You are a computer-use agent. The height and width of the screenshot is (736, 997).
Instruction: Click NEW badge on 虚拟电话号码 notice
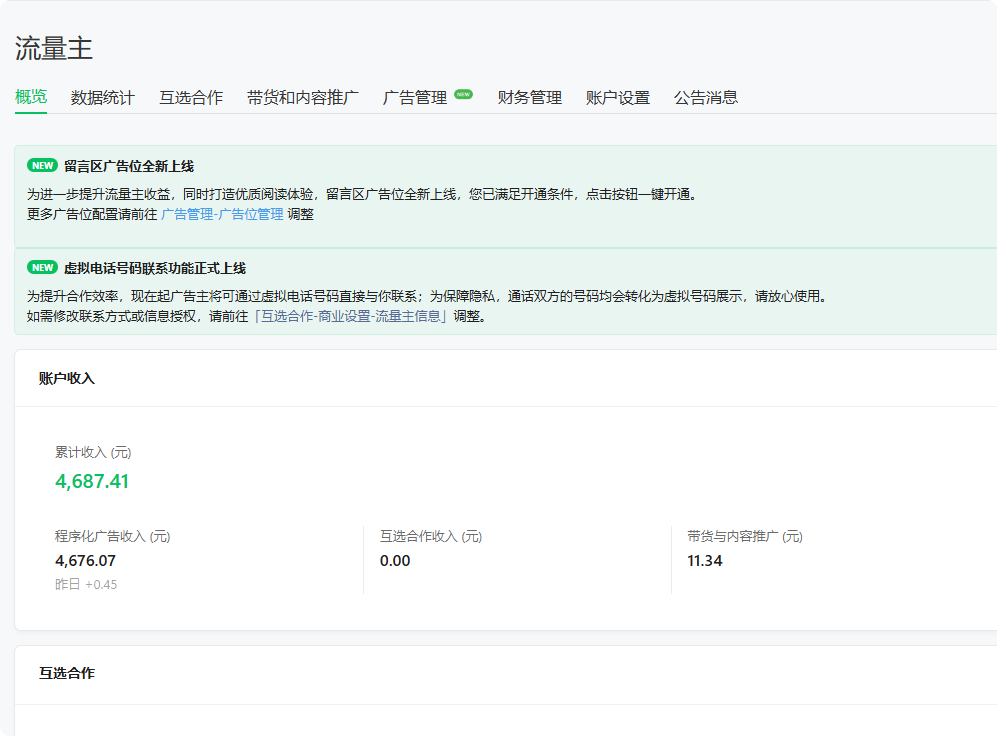[x=42, y=268]
